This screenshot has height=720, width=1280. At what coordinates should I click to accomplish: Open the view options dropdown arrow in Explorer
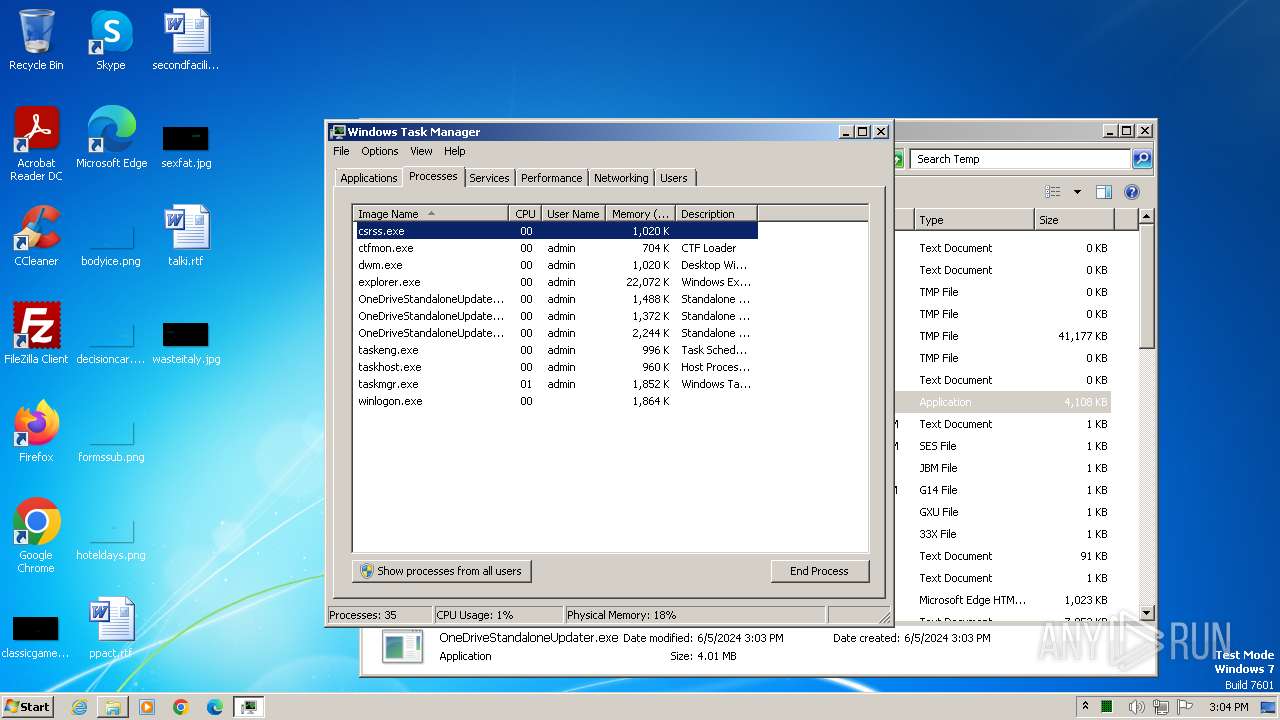pyautogui.click(x=1077, y=192)
